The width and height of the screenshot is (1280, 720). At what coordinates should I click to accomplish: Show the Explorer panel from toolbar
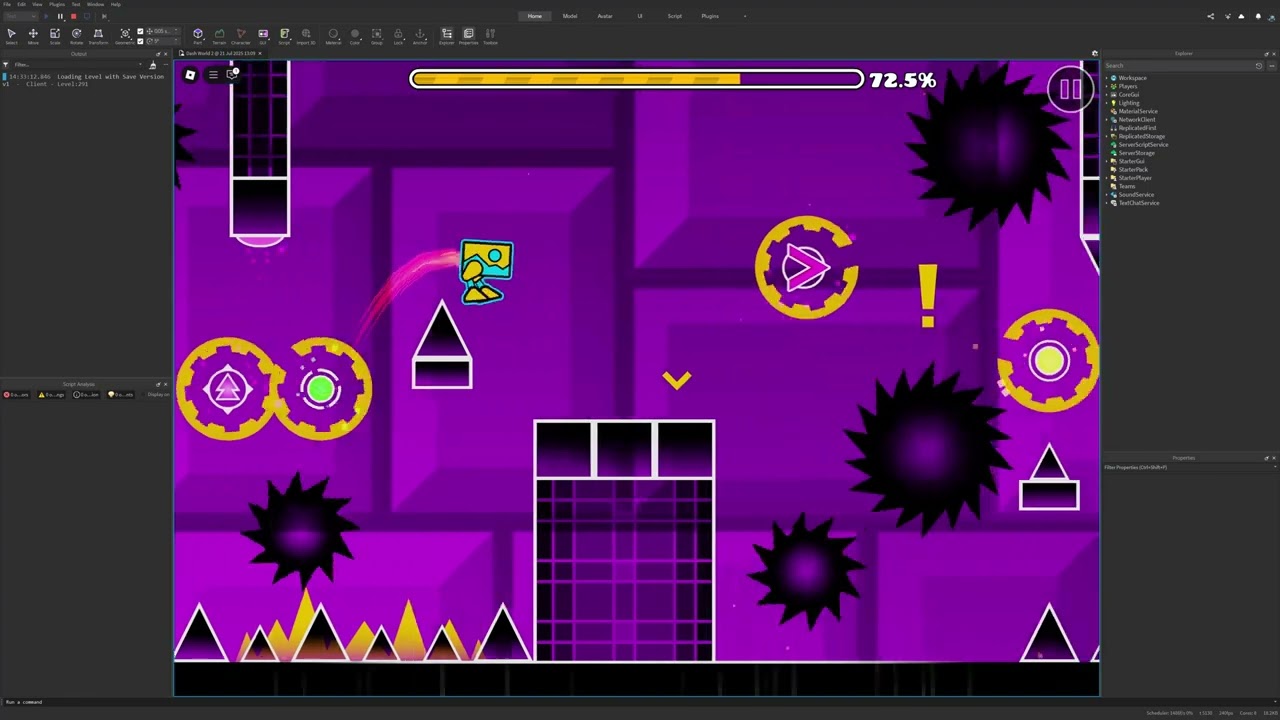click(446, 36)
